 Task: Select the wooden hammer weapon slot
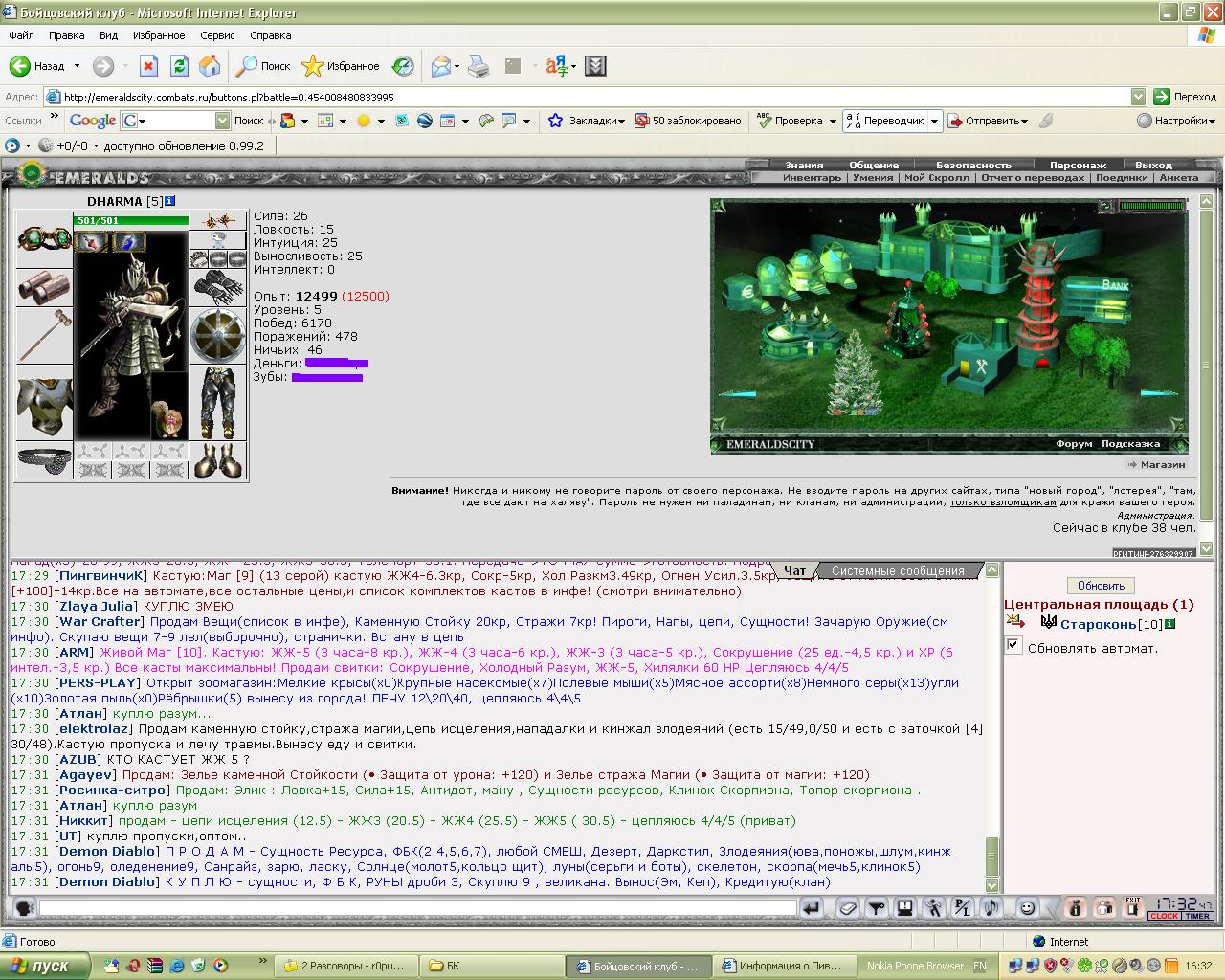[44, 336]
